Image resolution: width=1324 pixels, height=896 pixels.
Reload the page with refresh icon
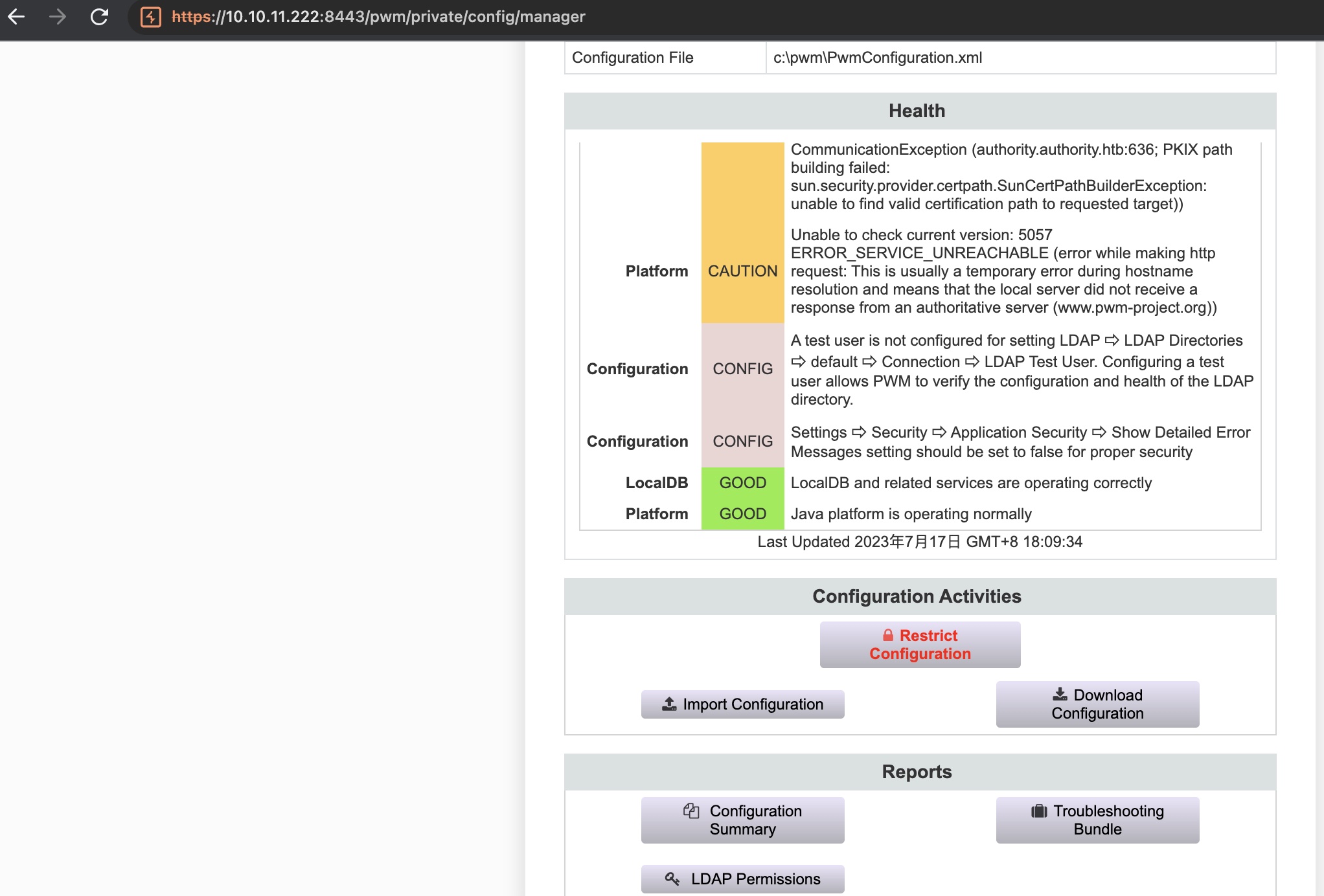(x=99, y=17)
